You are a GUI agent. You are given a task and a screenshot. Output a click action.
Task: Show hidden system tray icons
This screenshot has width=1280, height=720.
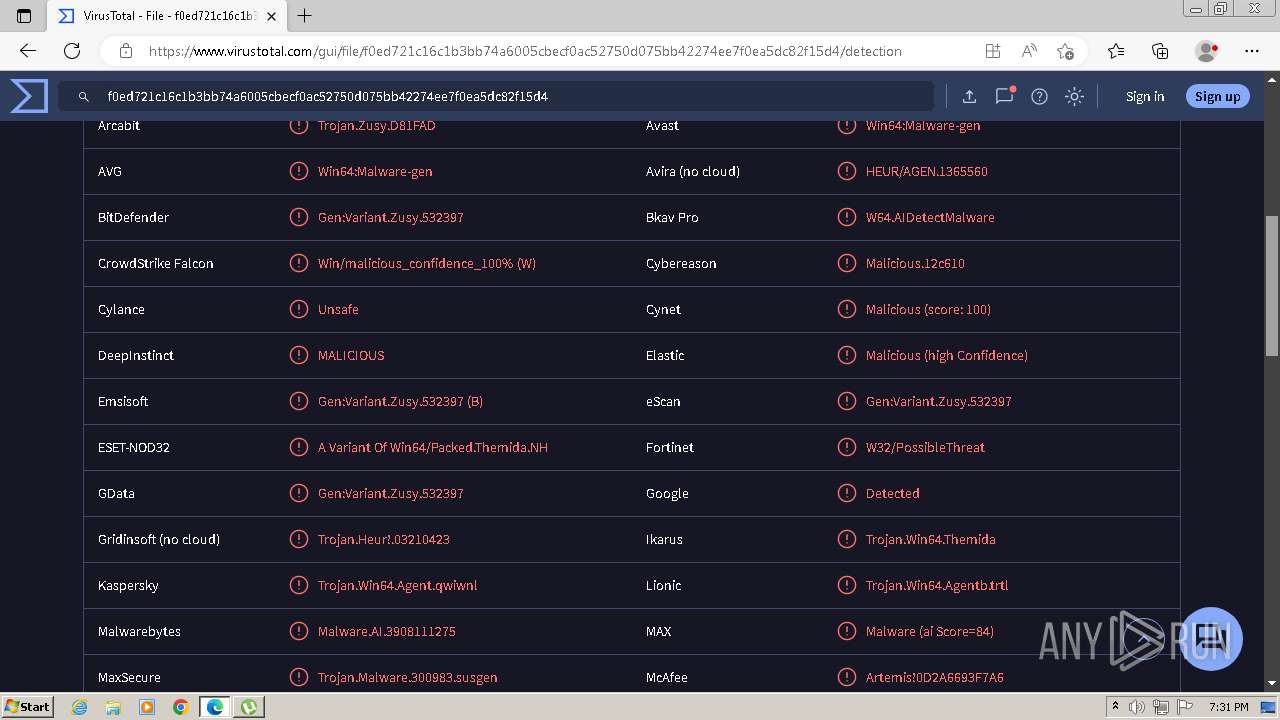[x=1115, y=707]
